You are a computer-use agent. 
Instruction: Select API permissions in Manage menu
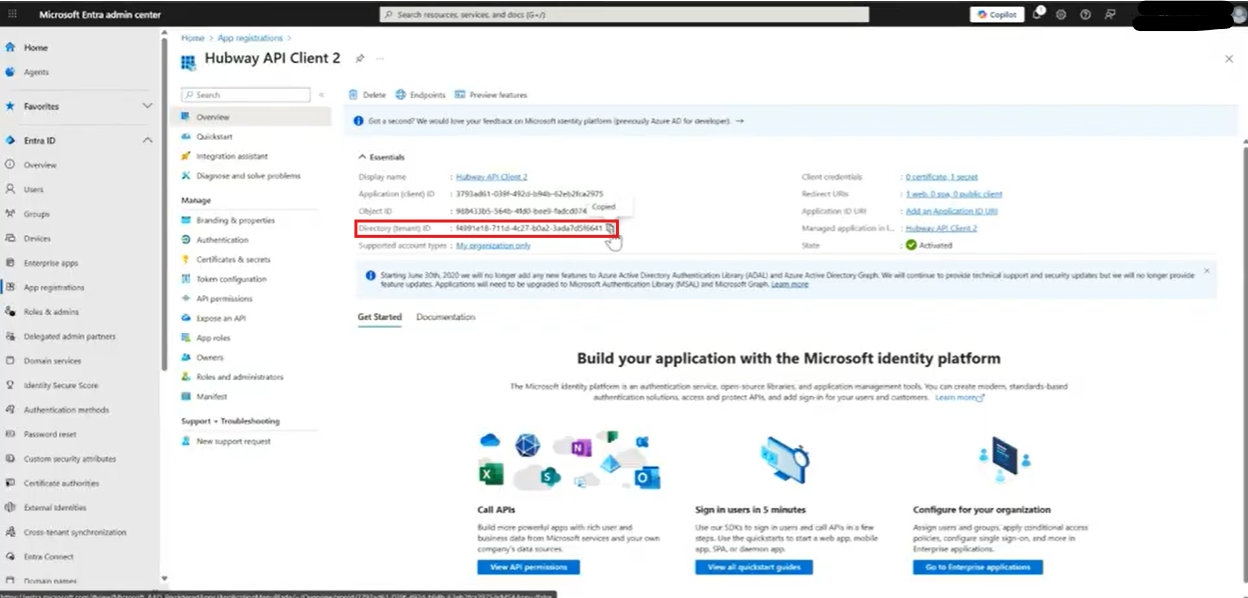pos(224,299)
